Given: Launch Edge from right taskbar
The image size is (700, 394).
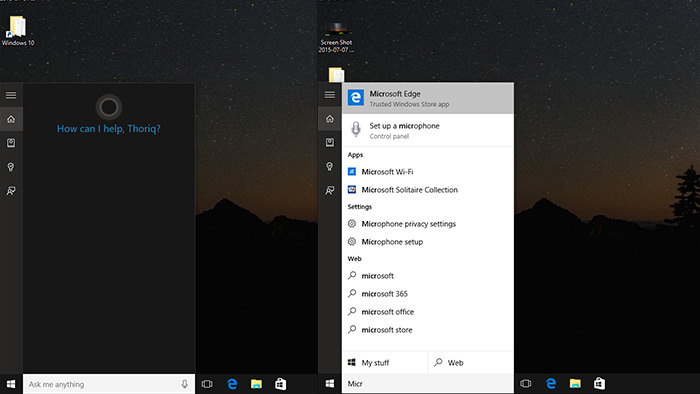Looking at the screenshot, I should click(x=551, y=383).
